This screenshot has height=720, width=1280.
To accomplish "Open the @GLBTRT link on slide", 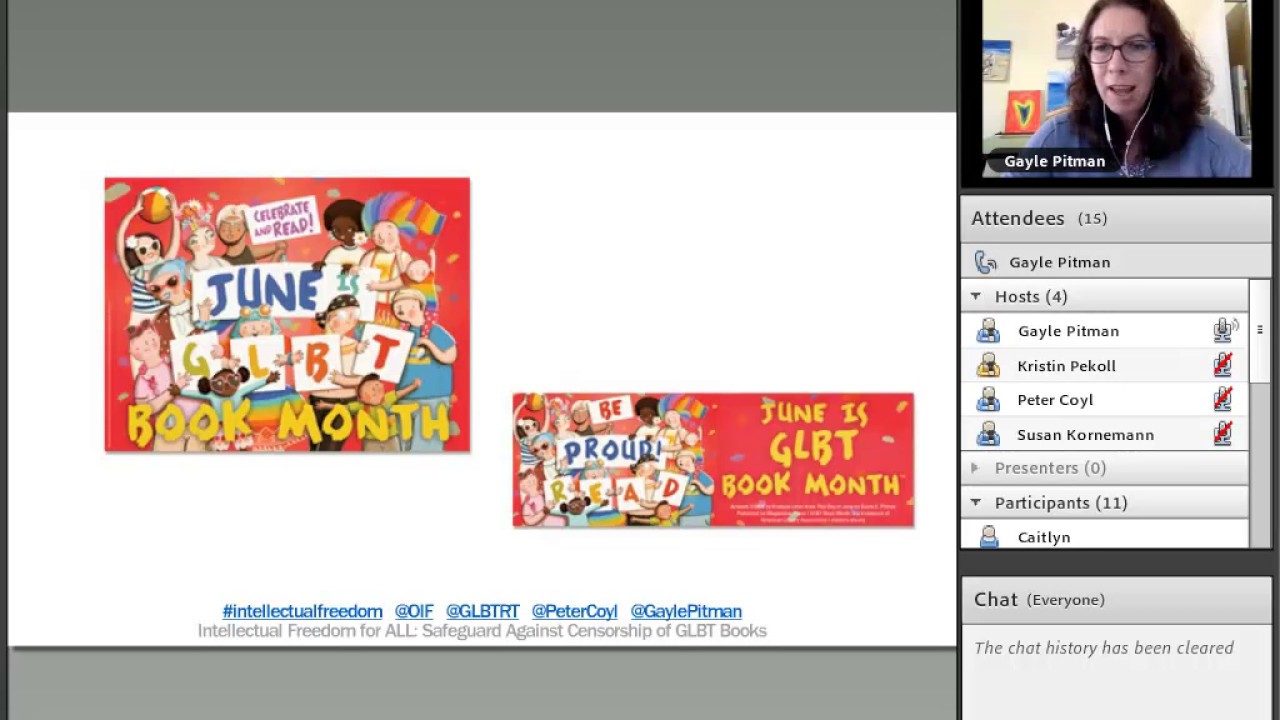I will point(482,611).
